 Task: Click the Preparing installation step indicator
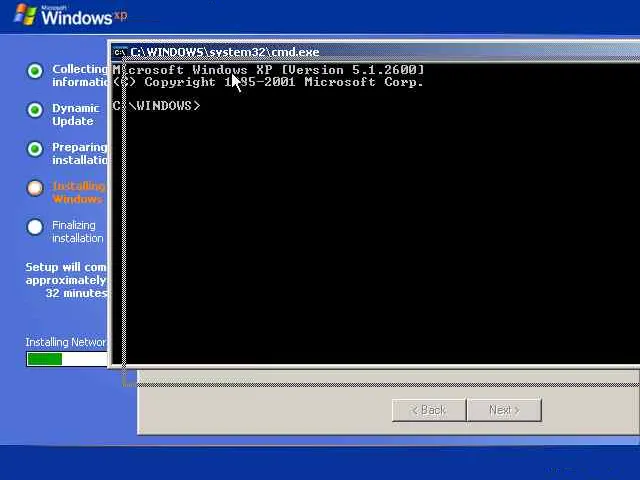click(35, 149)
